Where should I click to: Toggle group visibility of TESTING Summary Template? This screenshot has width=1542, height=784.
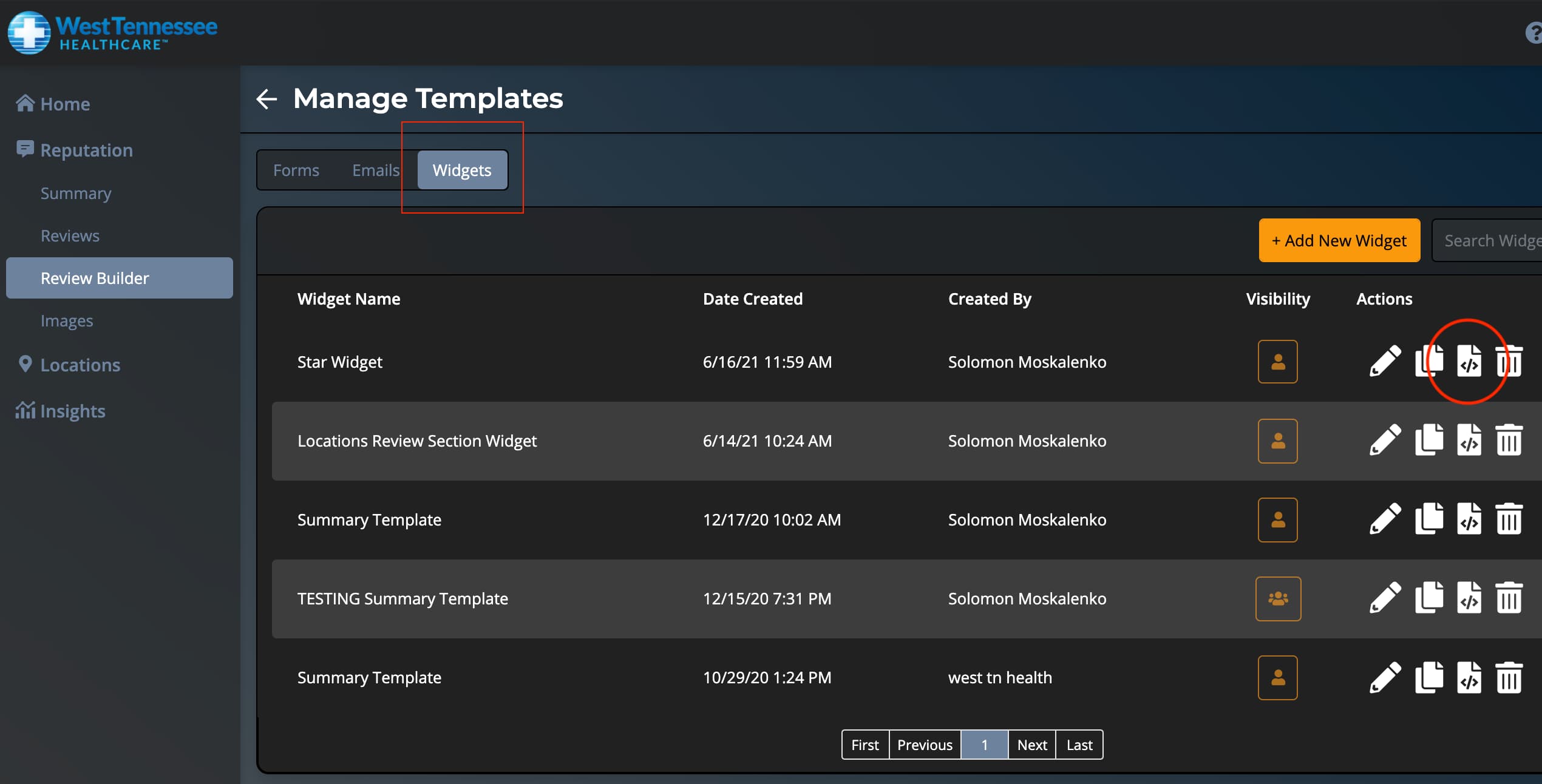(x=1278, y=598)
